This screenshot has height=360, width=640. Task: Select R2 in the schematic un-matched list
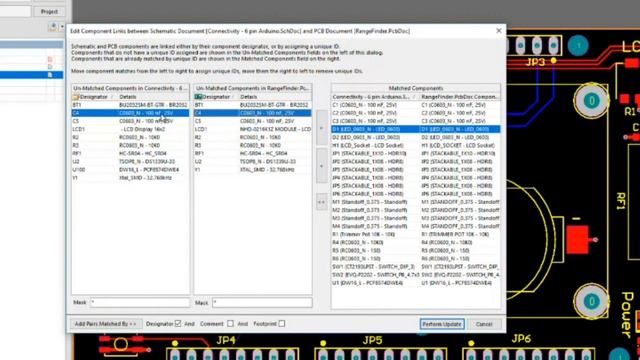point(130,138)
